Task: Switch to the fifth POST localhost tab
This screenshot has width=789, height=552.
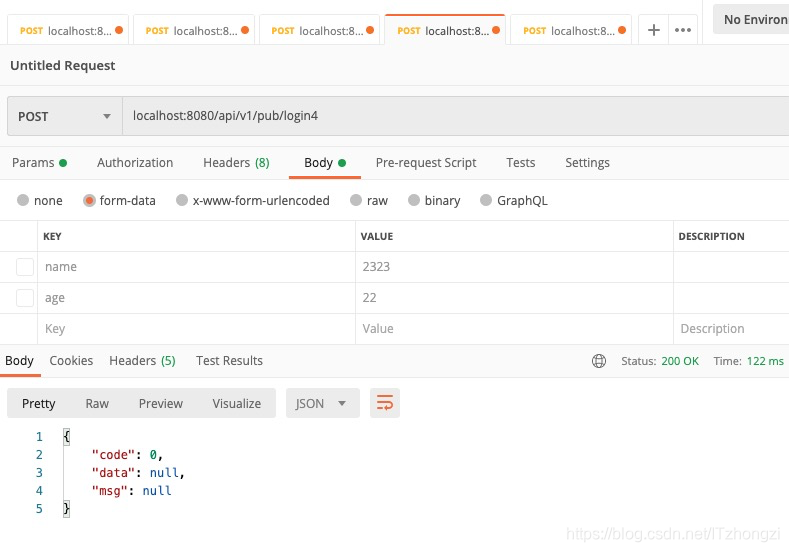Action: [x=571, y=30]
